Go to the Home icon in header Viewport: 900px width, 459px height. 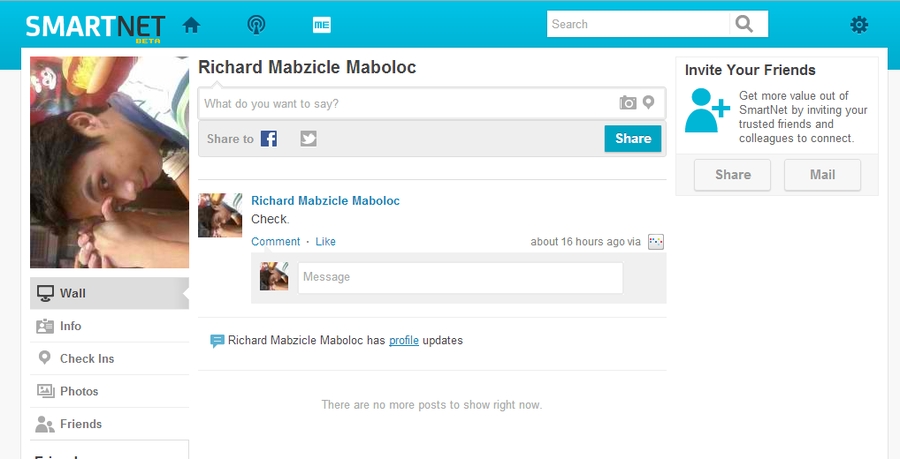(191, 25)
